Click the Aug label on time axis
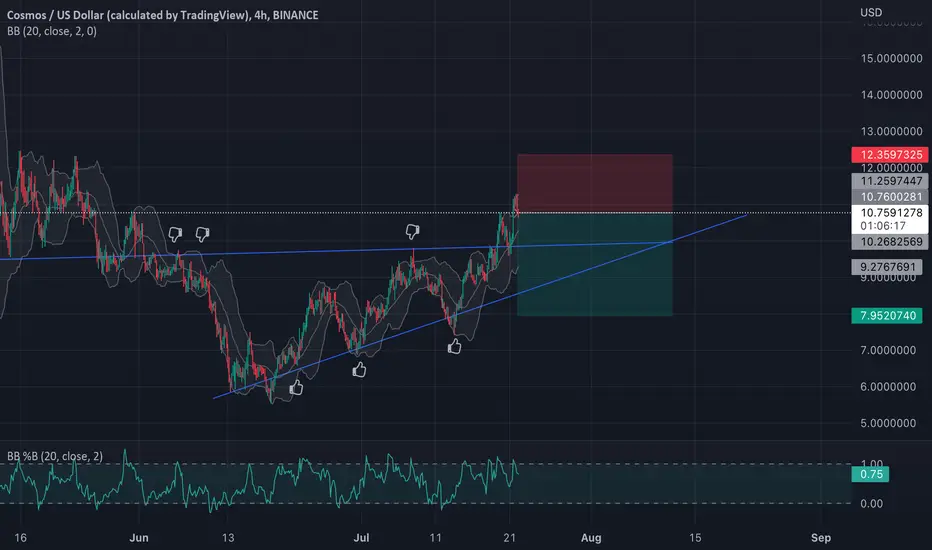 (x=591, y=538)
